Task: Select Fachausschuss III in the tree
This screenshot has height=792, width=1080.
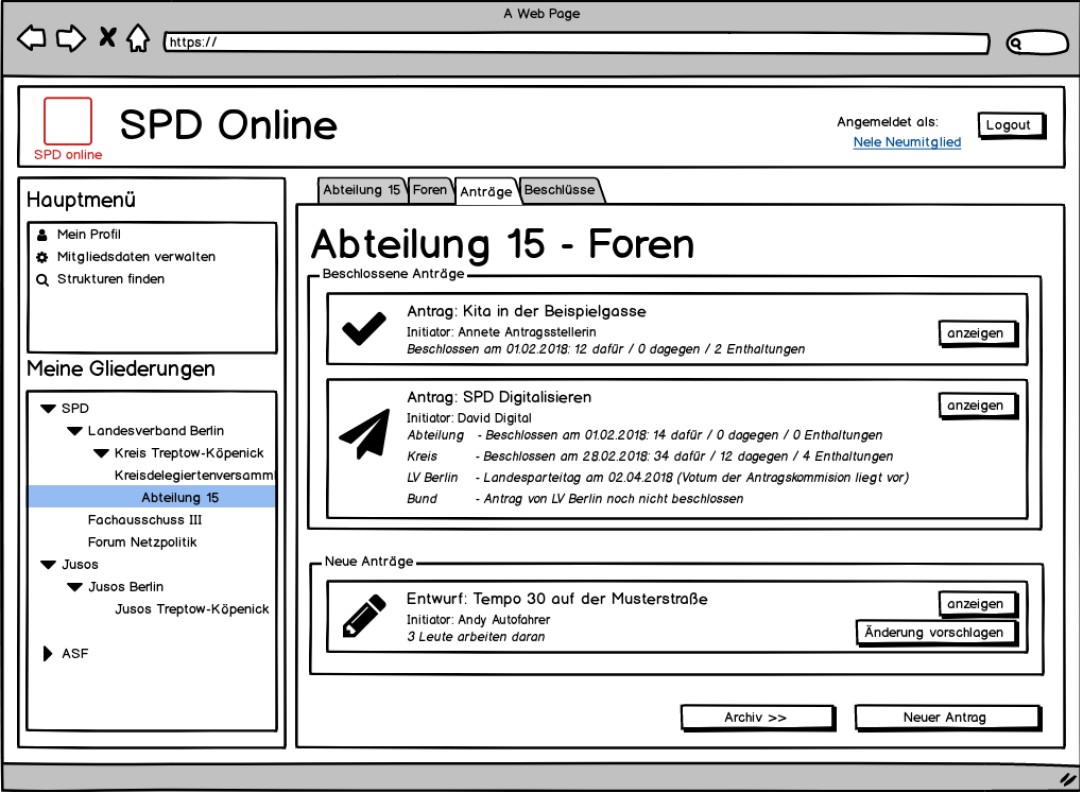Action: [x=145, y=520]
